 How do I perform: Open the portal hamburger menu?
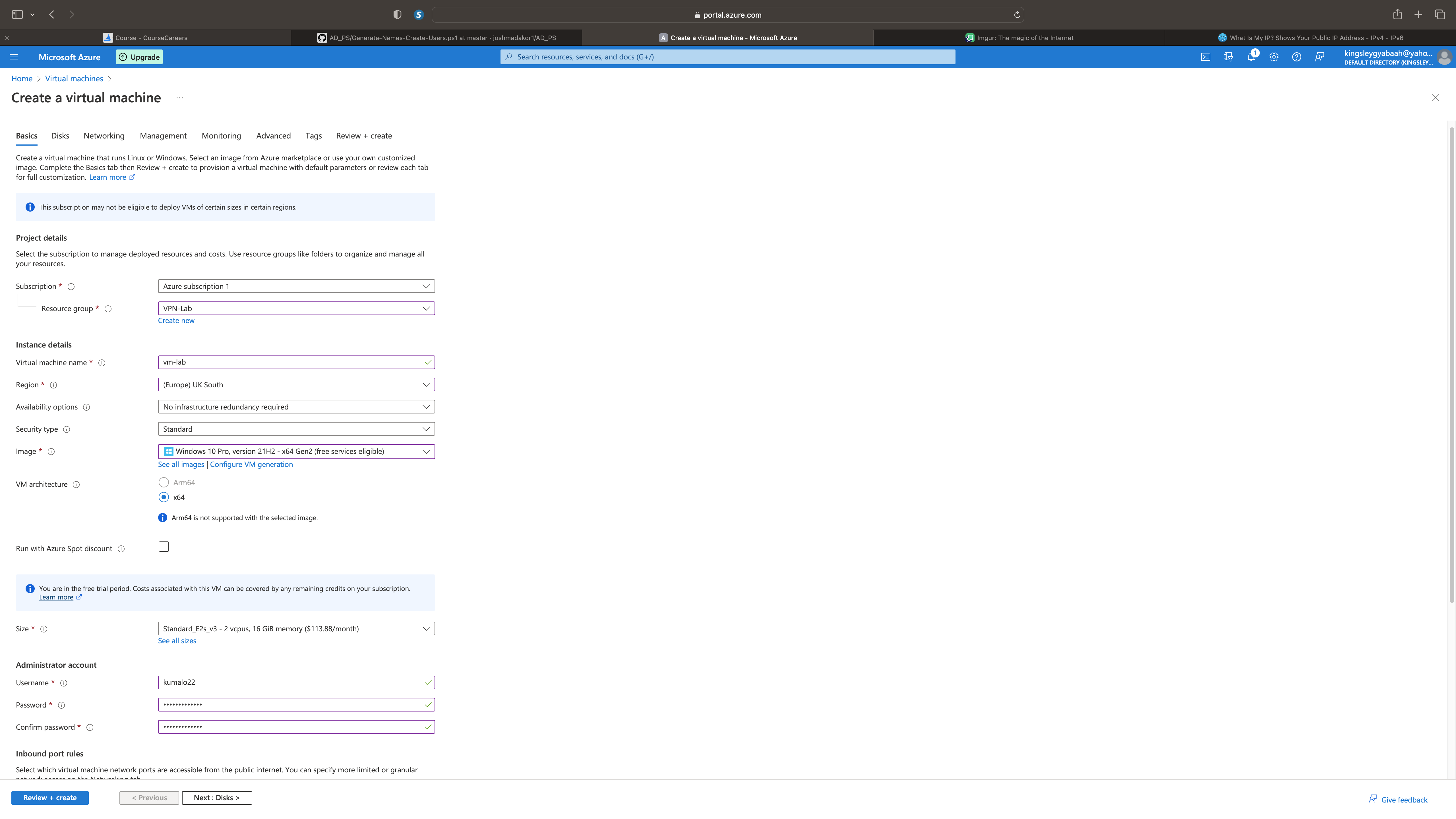[x=14, y=57]
